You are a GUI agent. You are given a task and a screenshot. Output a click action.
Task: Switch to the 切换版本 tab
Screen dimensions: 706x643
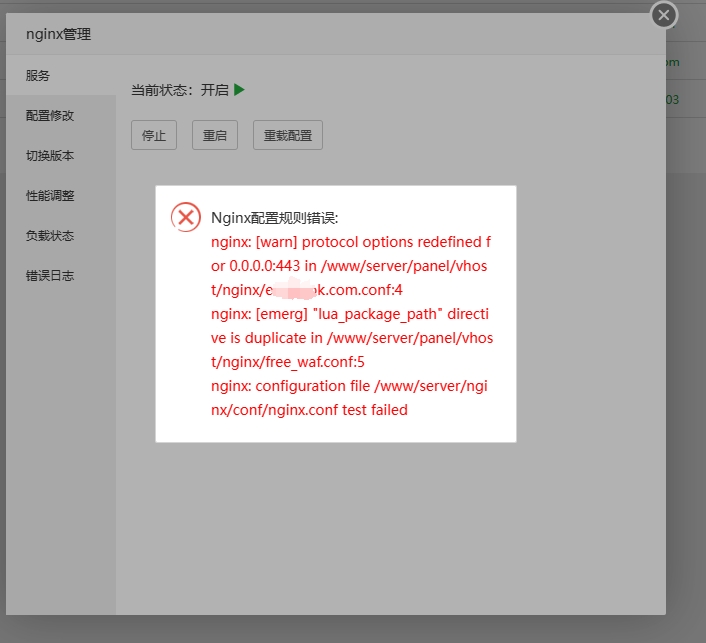[61, 155]
